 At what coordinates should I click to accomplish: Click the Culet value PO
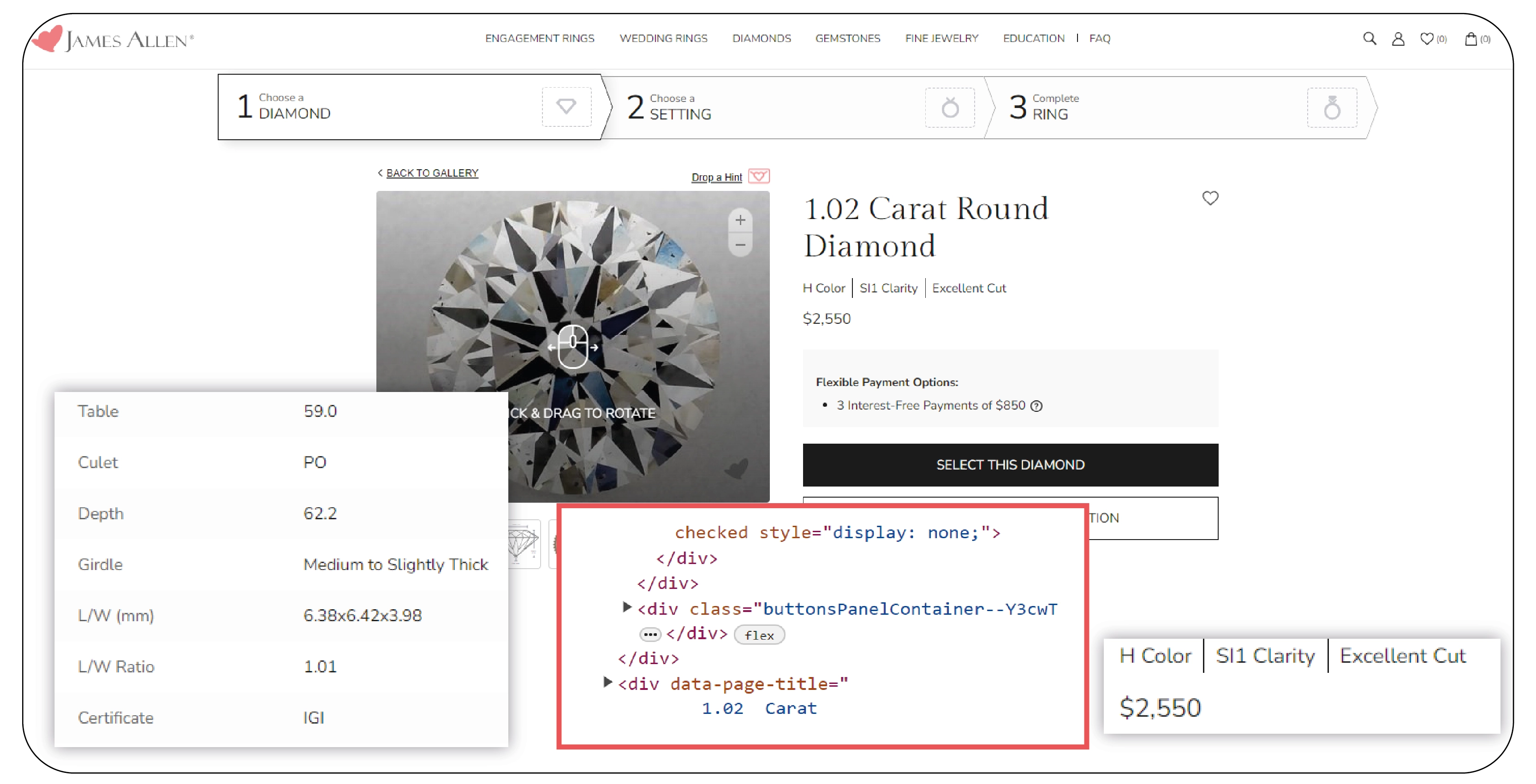click(315, 463)
